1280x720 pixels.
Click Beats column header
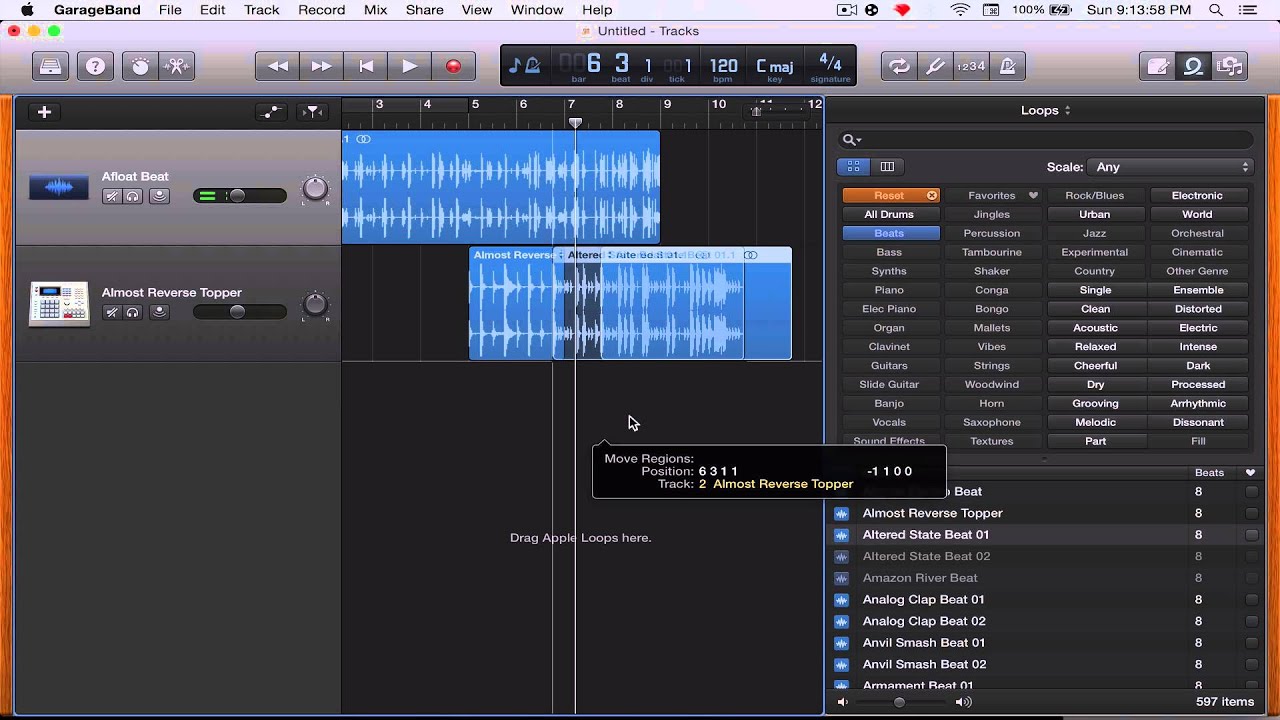click(1209, 472)
